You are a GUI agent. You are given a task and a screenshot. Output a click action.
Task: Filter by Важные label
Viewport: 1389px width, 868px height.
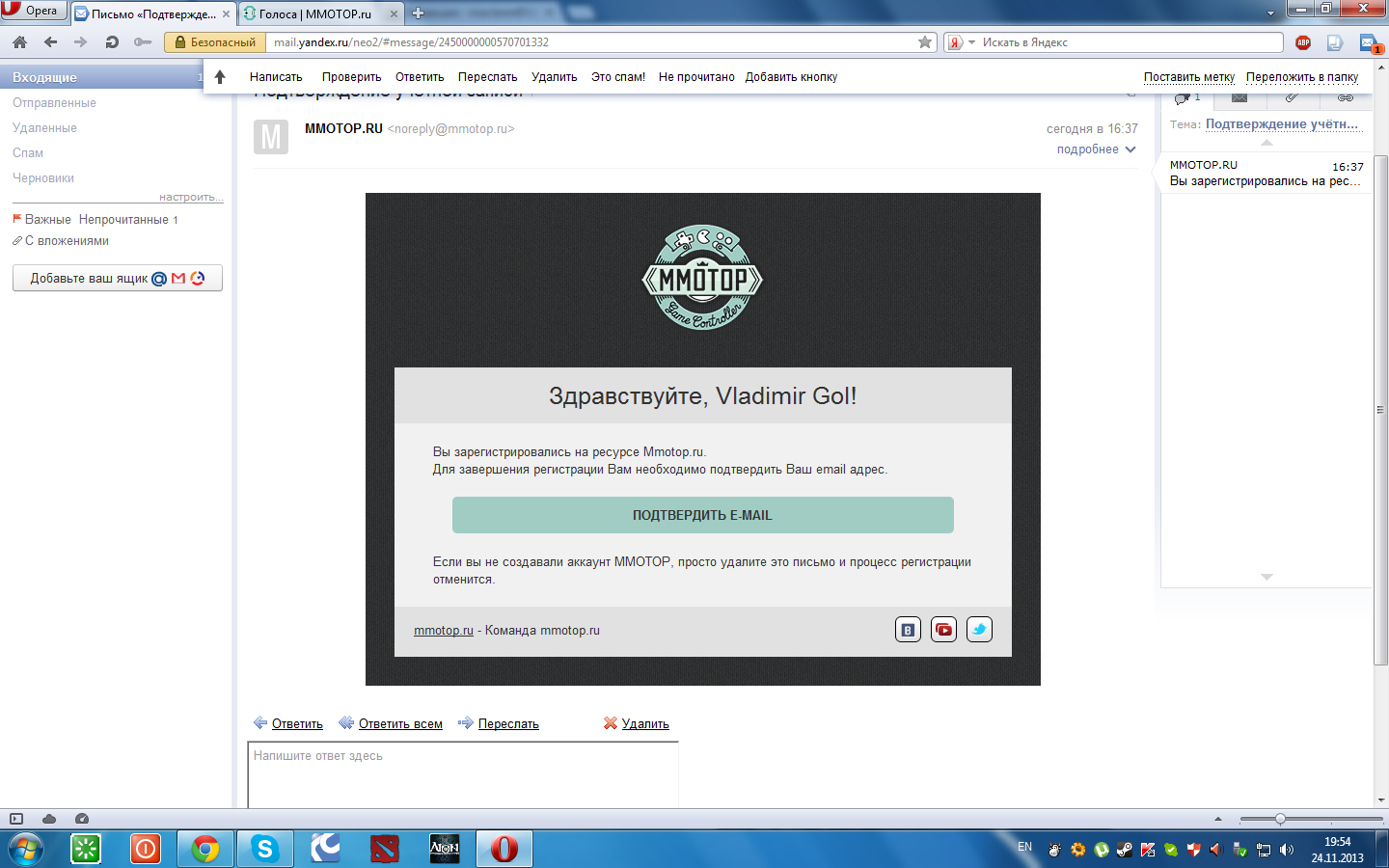47,220
